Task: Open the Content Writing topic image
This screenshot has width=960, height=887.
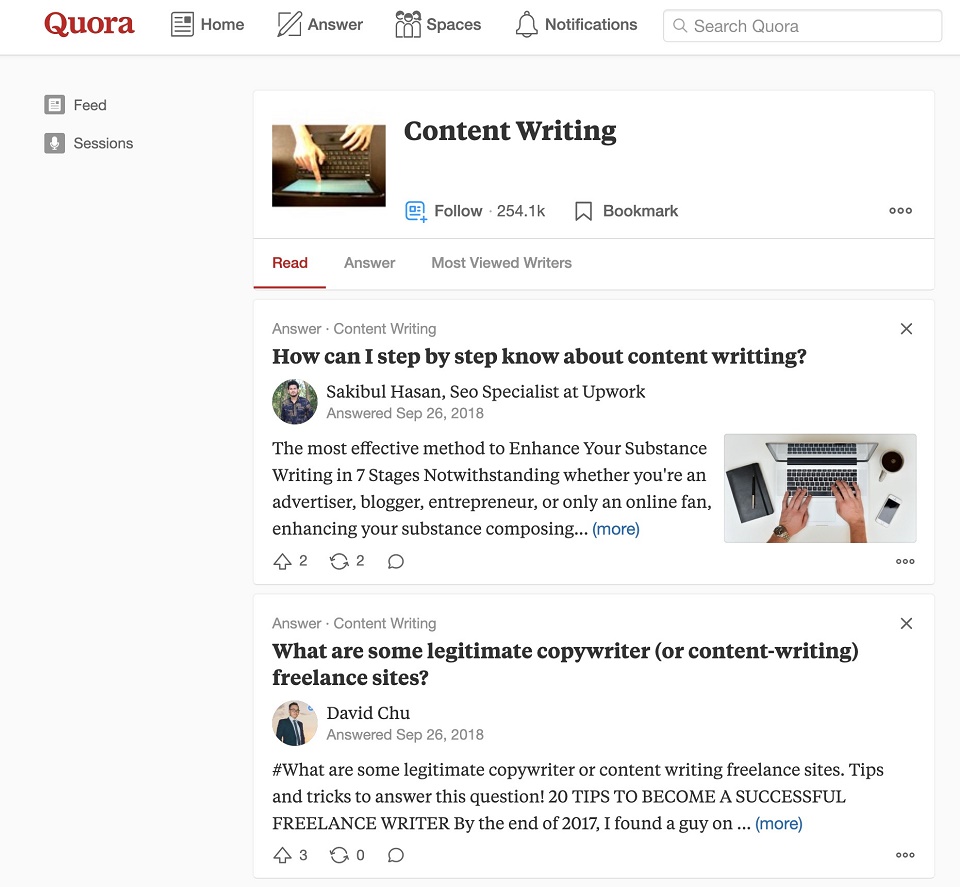Action: pyautogui.click(x=329, y=166)
